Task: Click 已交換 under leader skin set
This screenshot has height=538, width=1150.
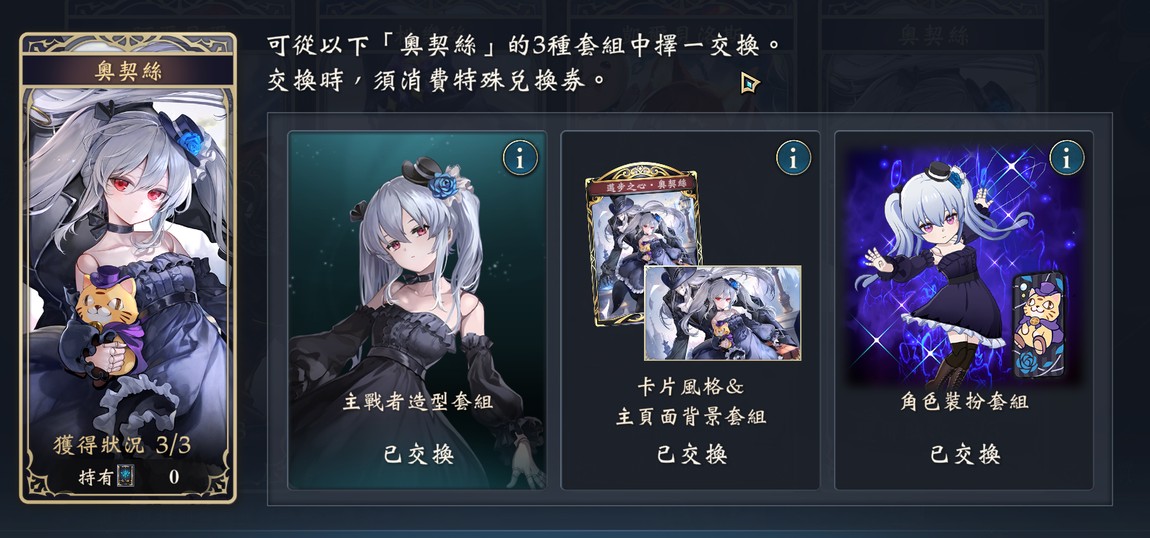Action: coord(418,454)
